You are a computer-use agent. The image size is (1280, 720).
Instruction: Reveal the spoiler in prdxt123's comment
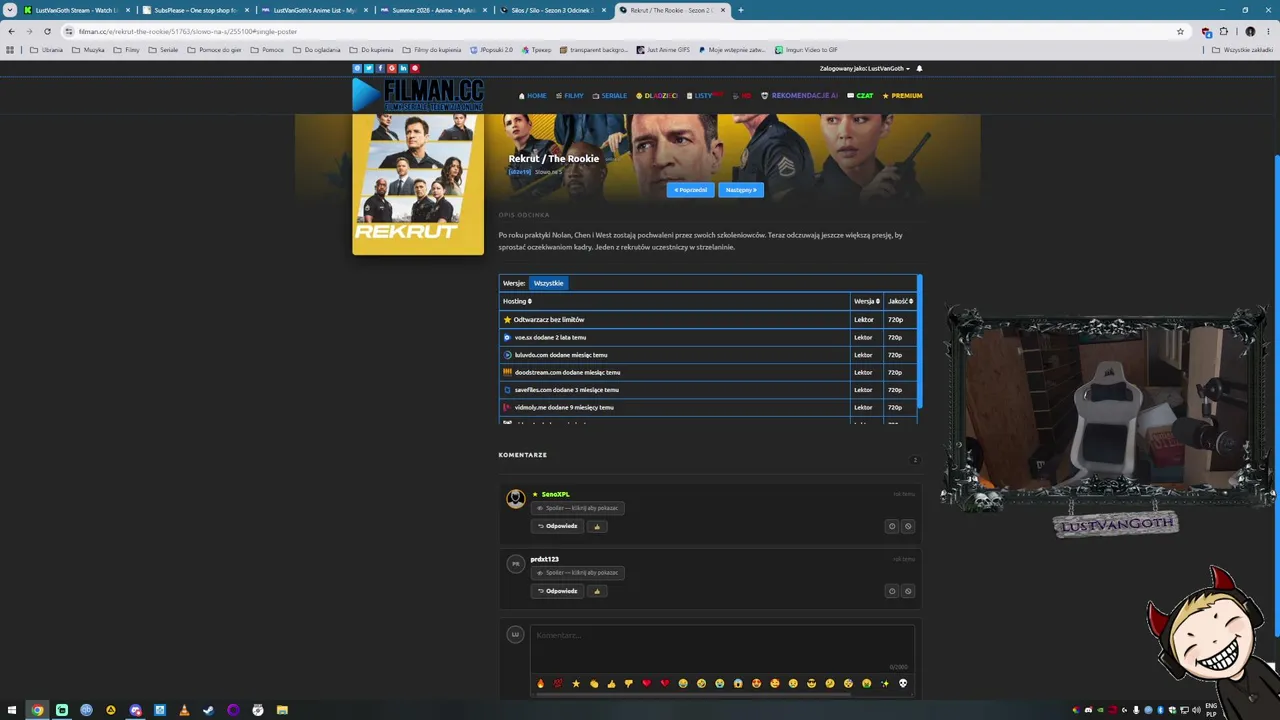[x=578, y=573]
